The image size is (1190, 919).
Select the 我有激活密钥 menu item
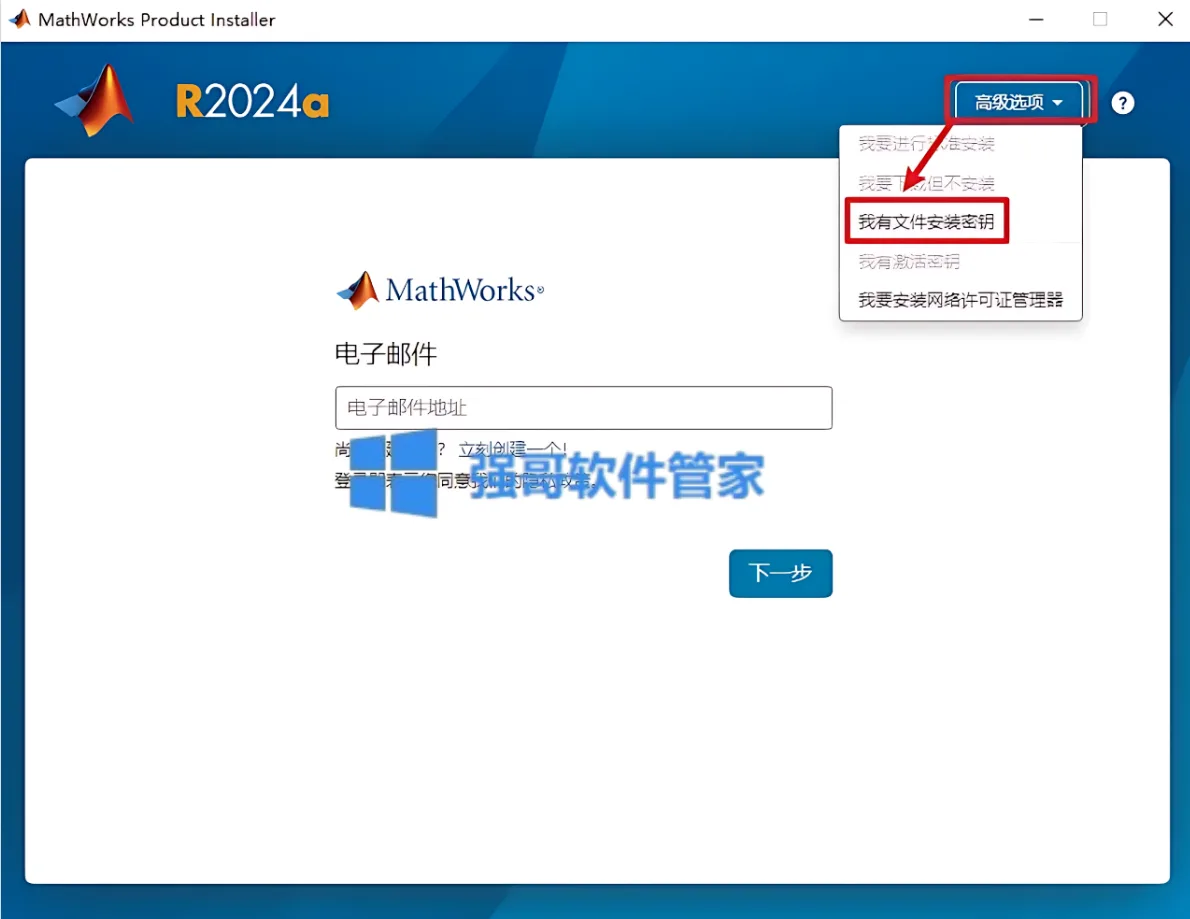(909, 261)
